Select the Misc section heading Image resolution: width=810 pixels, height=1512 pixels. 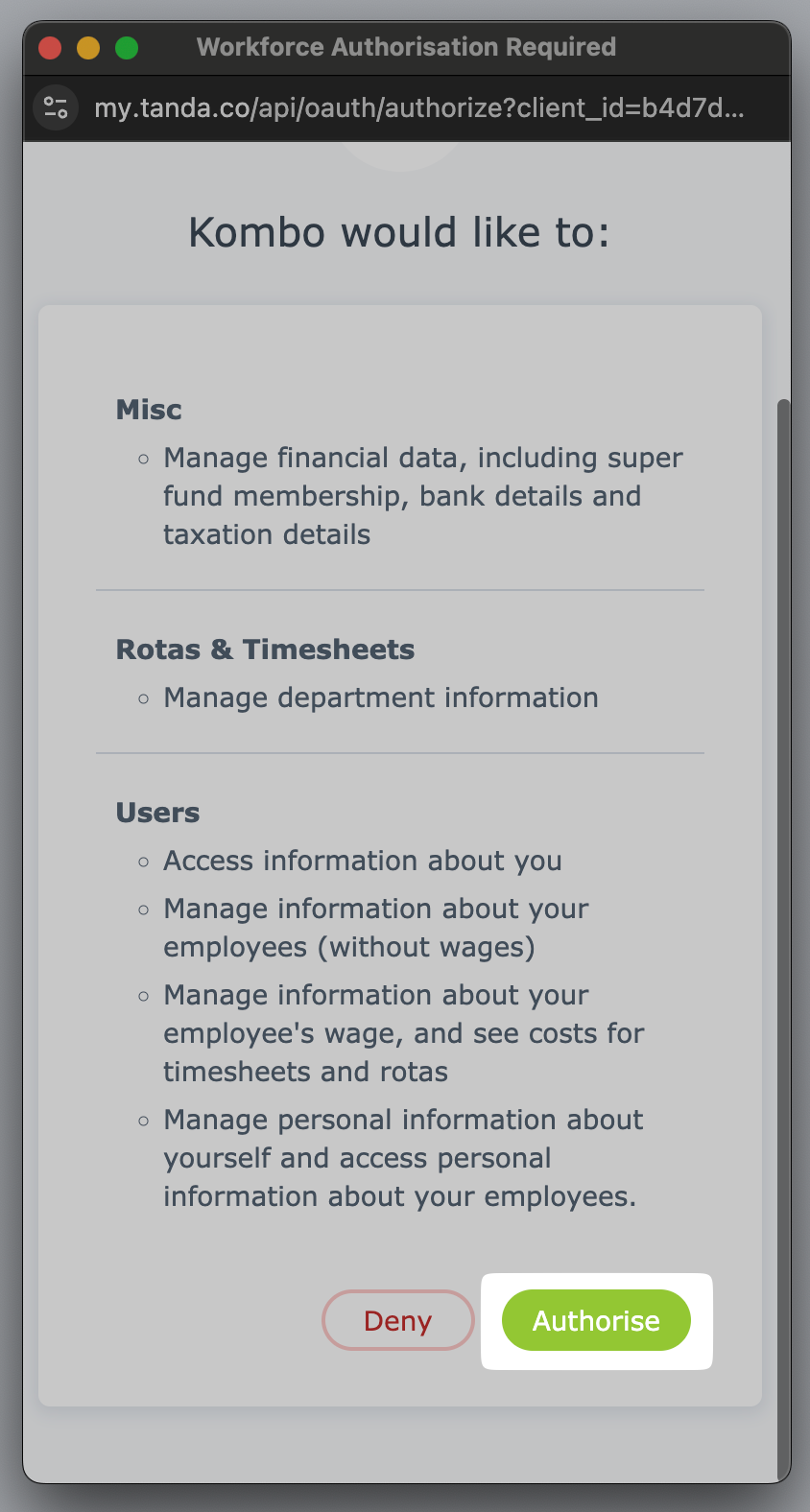[x=149, y=410]
